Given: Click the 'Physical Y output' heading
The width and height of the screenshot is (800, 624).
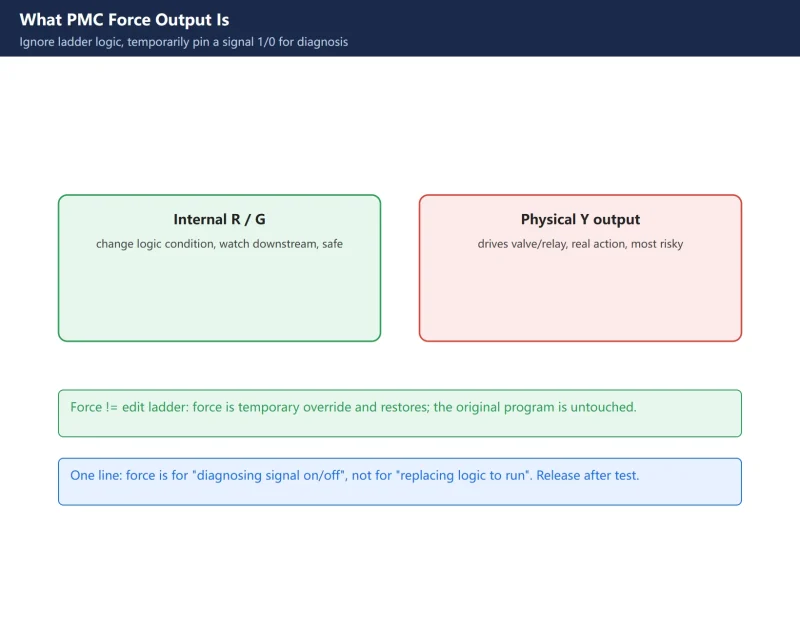Looking at the screenshot, I should click(580, 219).
